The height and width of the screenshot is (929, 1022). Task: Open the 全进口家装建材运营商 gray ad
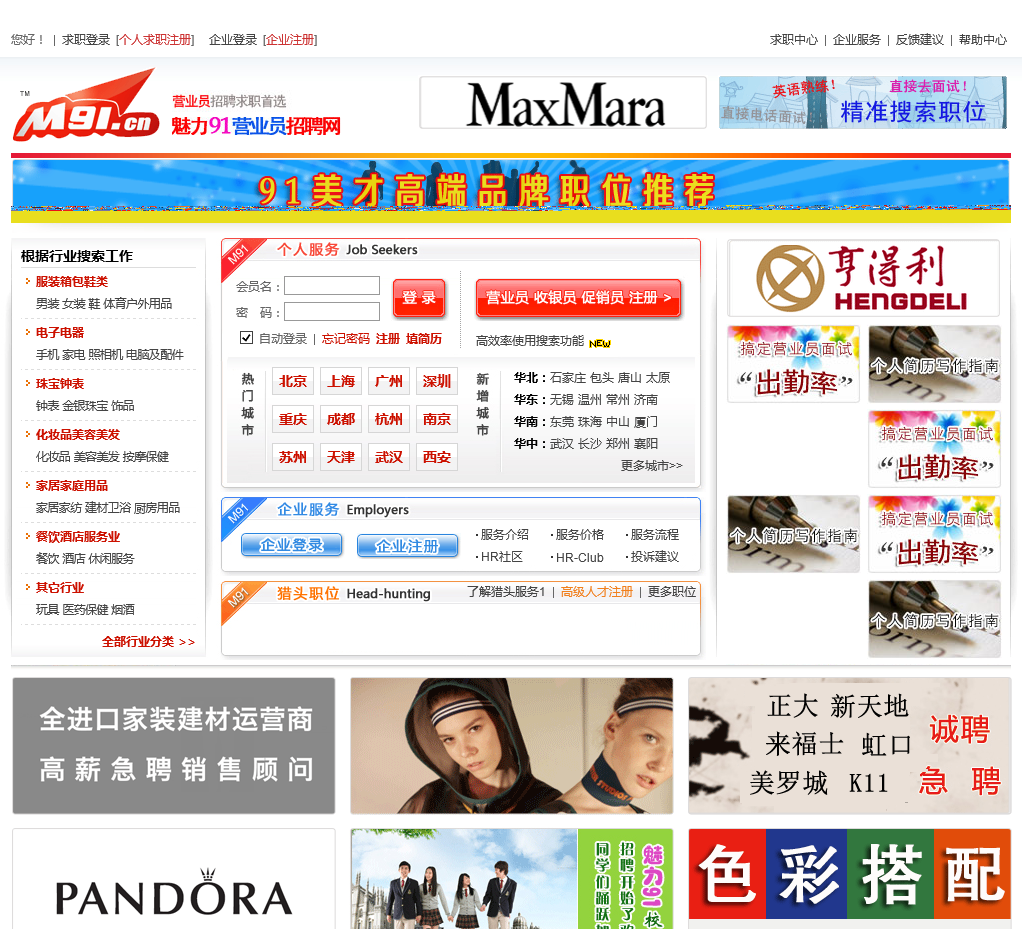point(173,745)
